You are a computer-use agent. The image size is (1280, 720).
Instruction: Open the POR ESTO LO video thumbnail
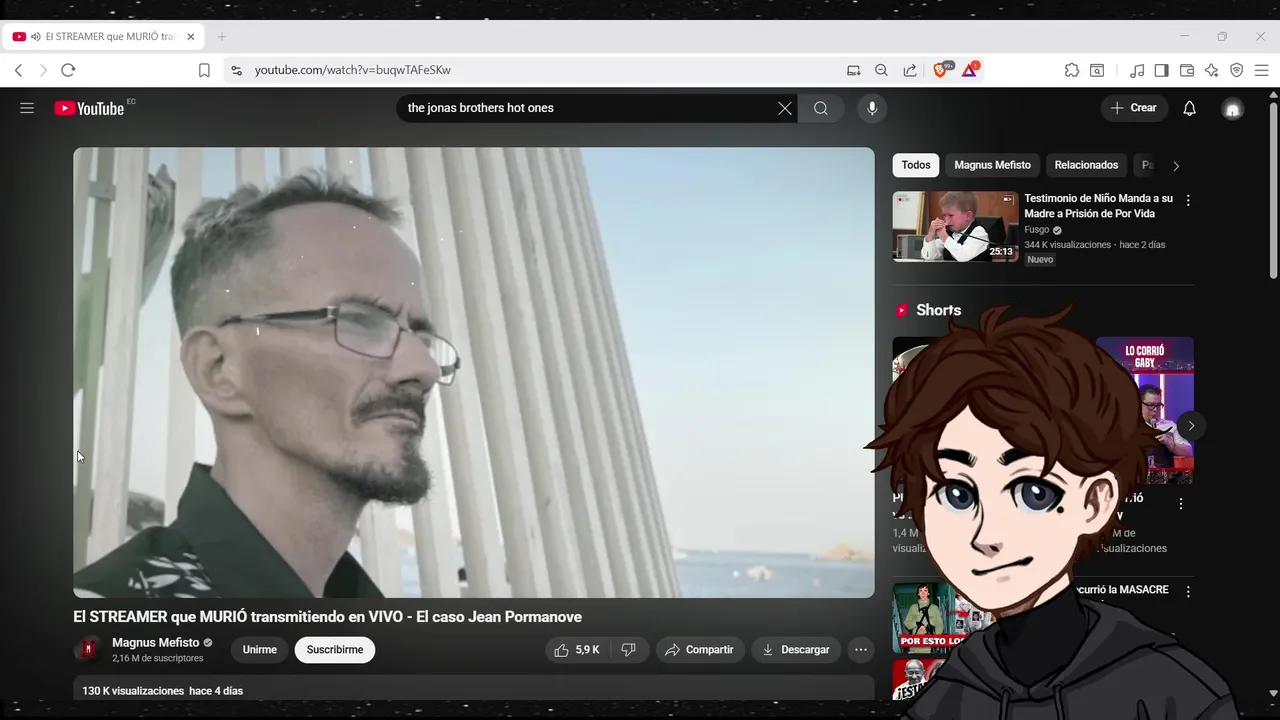point(930,618)
